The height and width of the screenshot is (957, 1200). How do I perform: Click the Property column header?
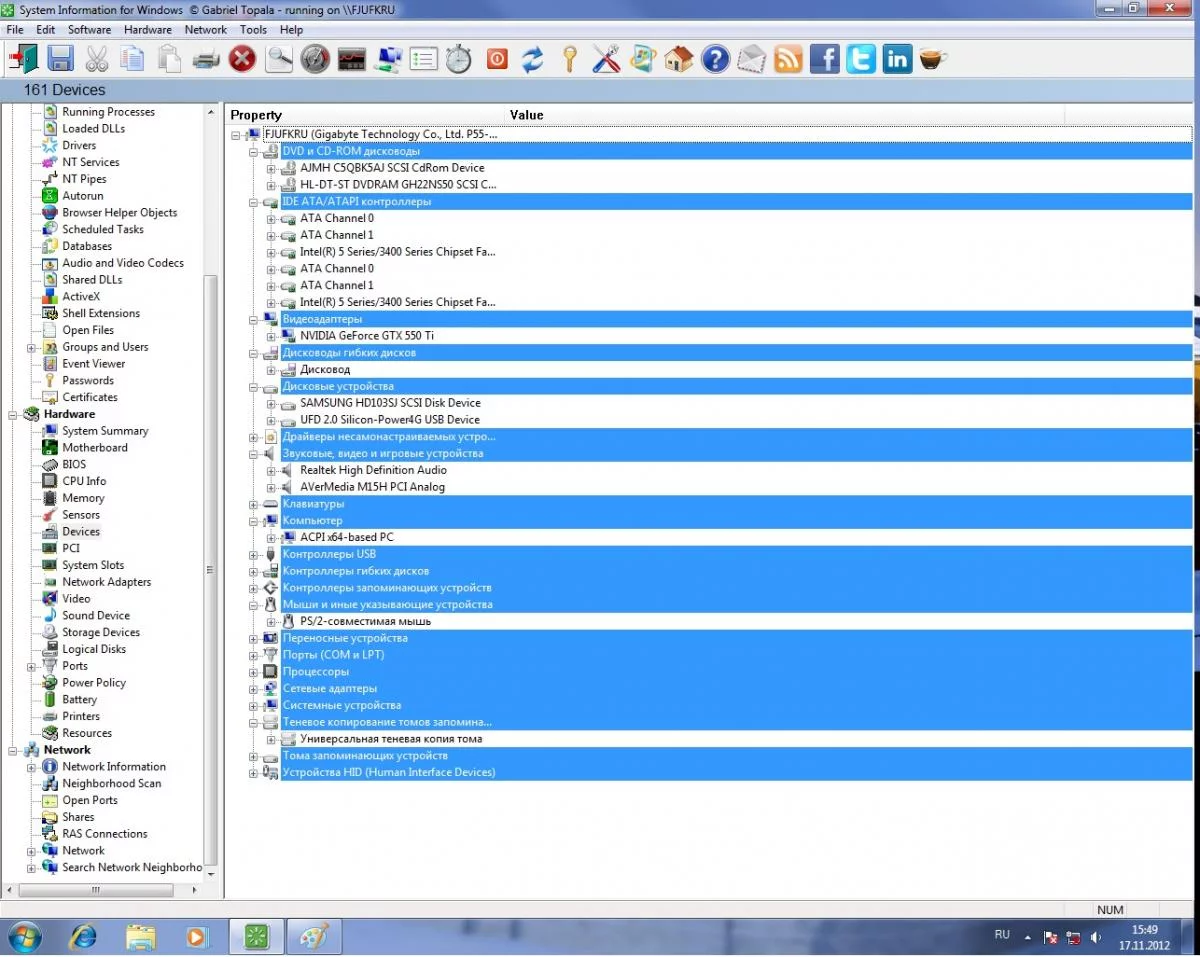point(256,115)
